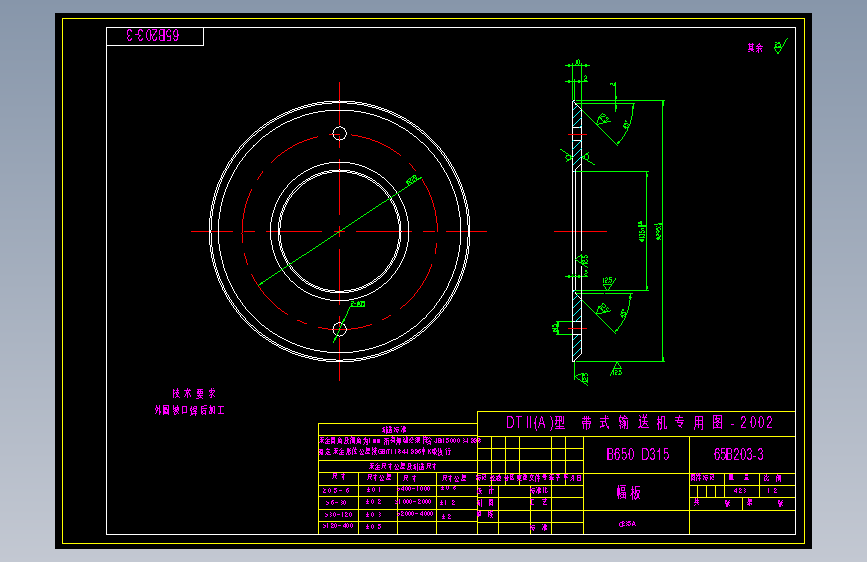Click 65B203-3 in the title block

pos(739,455)
